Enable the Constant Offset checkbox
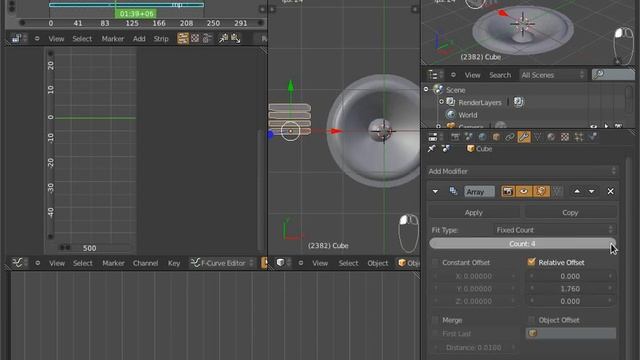The height and width of the screenshot is (360, 640). tap(435, 262)
